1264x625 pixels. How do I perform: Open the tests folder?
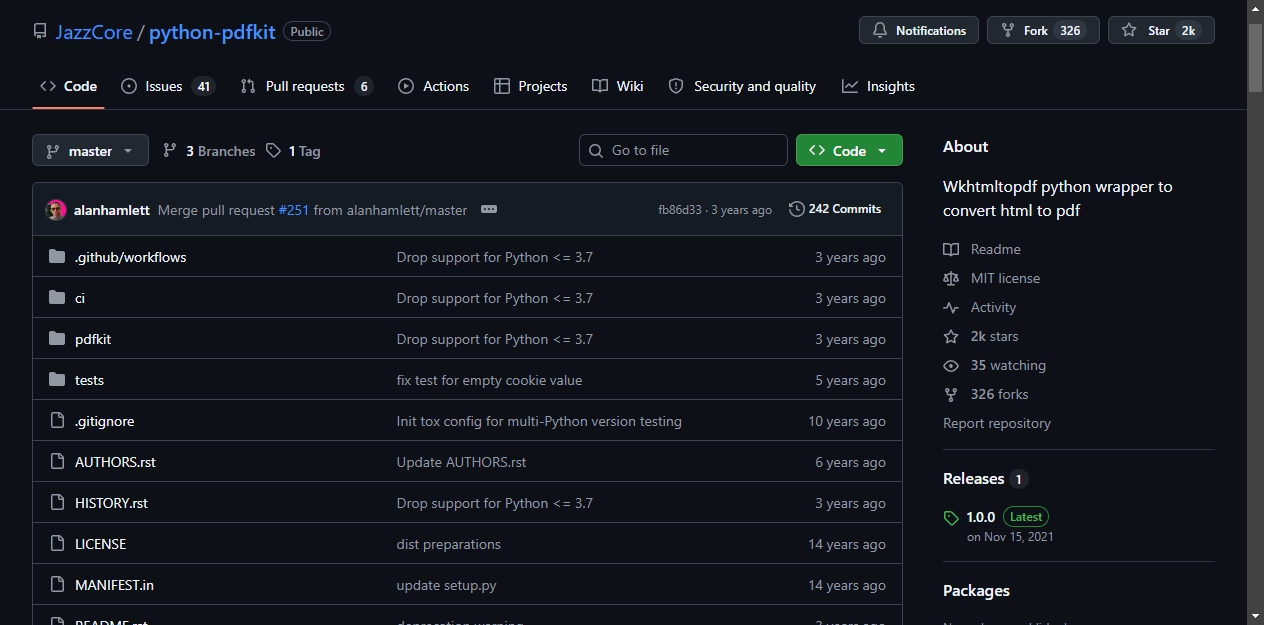tap(89, 380)
